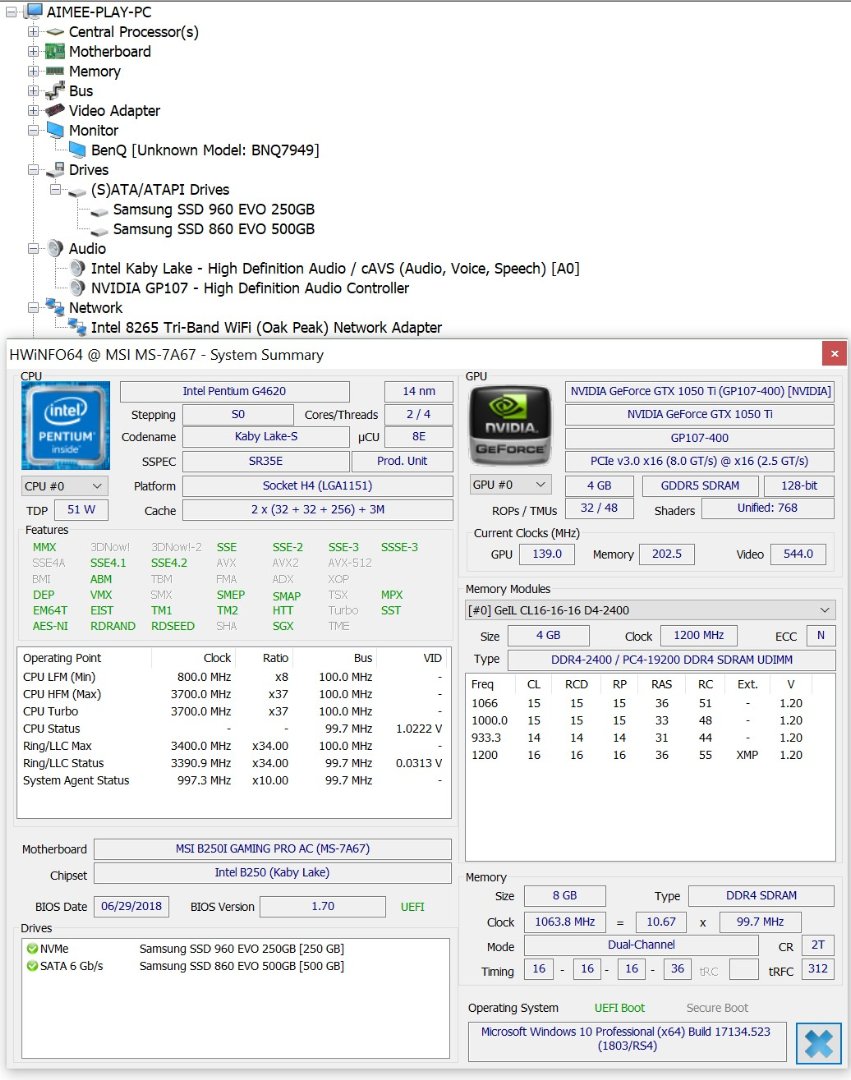The height and width of the screenshot is (1080, 851).
Task: Expand the Video Adapter node
Action: [33, 110]
